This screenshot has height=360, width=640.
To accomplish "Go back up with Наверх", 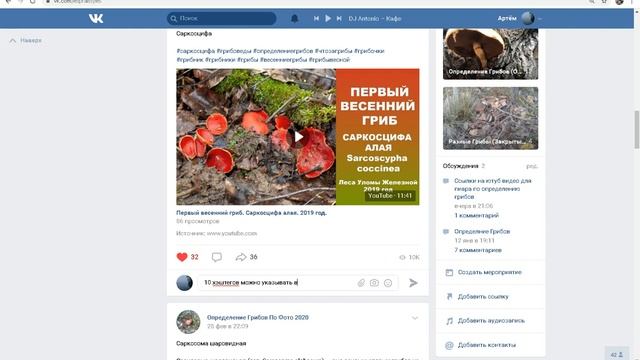I will click(x=25, y=40).
